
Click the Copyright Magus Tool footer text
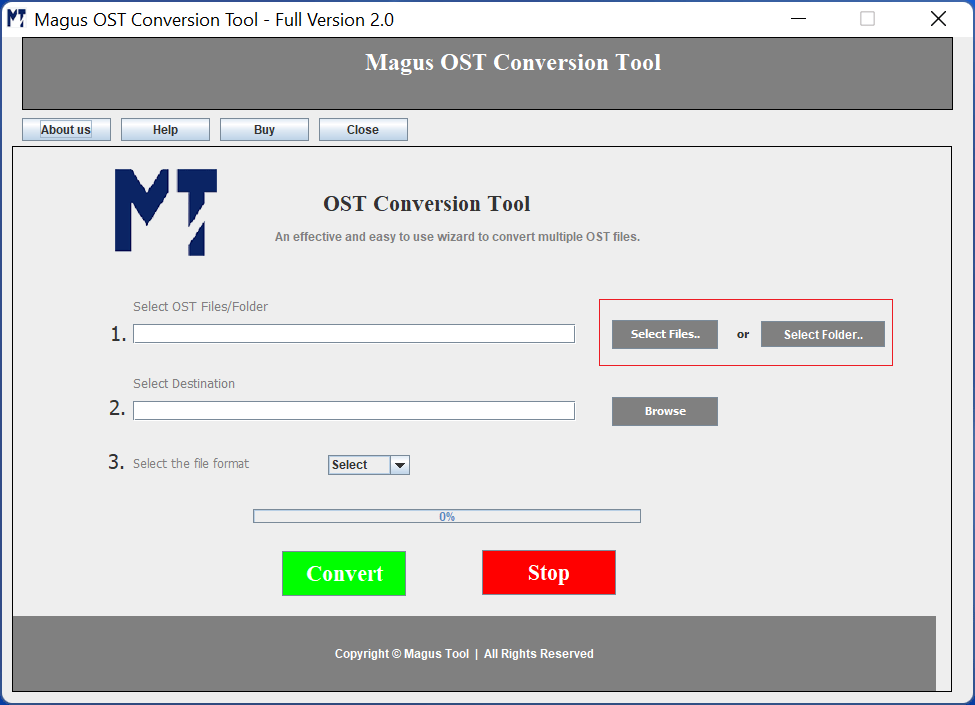464,654
